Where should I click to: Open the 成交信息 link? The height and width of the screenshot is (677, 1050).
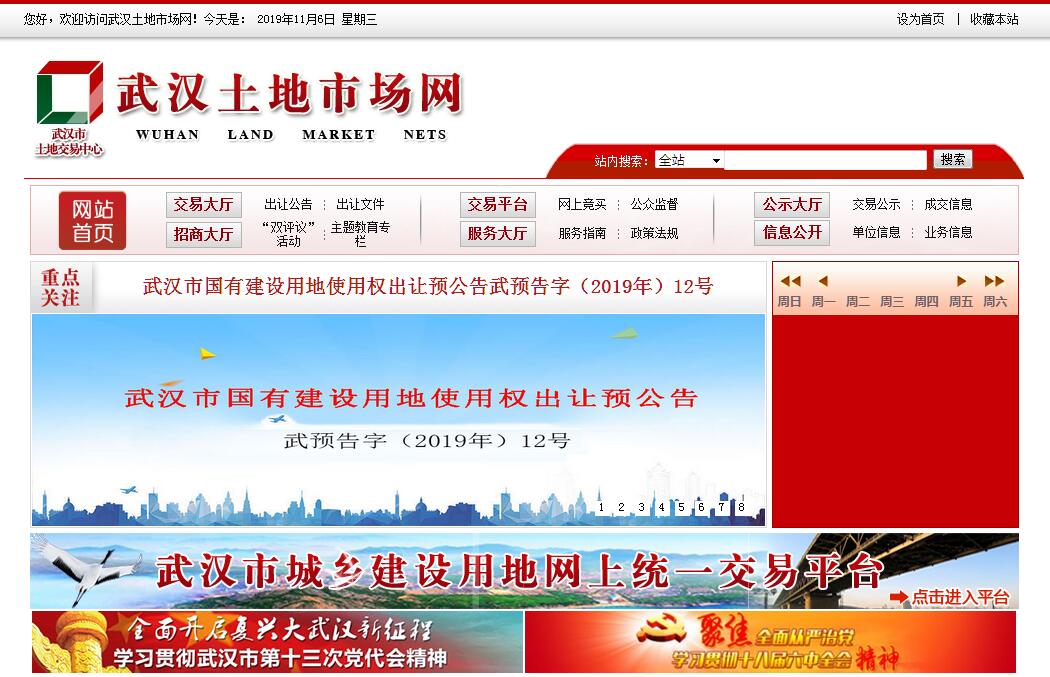point(948,204)
